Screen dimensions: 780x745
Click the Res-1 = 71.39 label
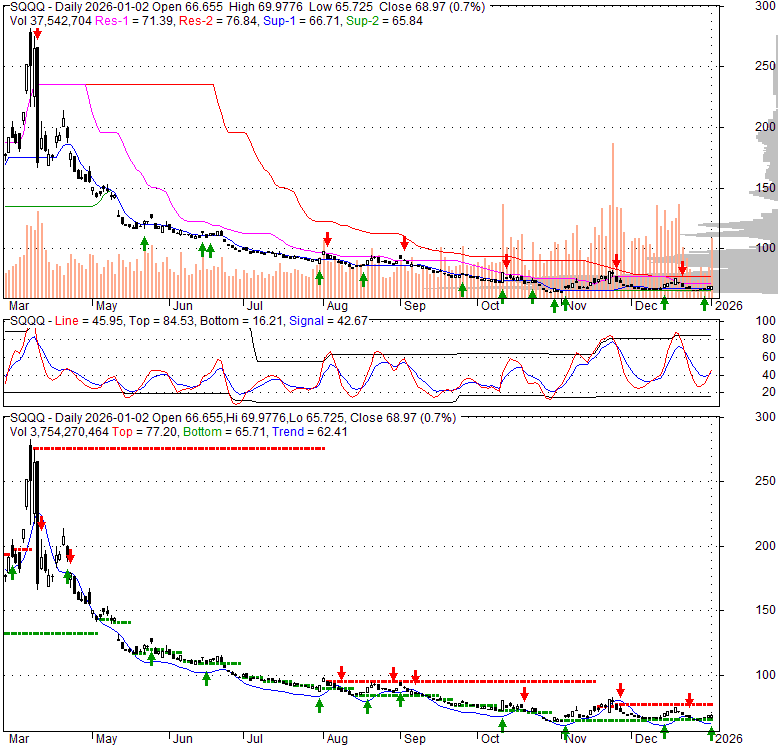pos(134,21)
